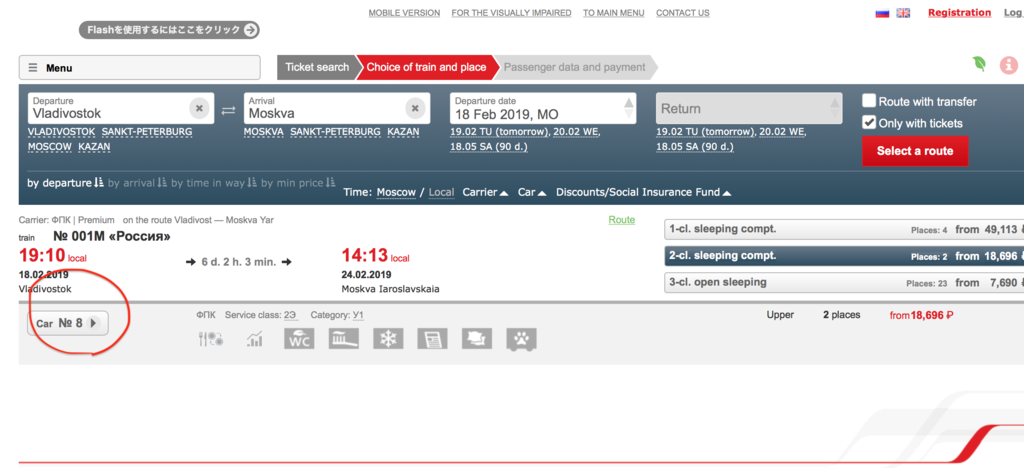Switch site language to Russian flag
The height and width of the screenshot is (468, 1024).
pyautogui.click(x=882, y=13)
